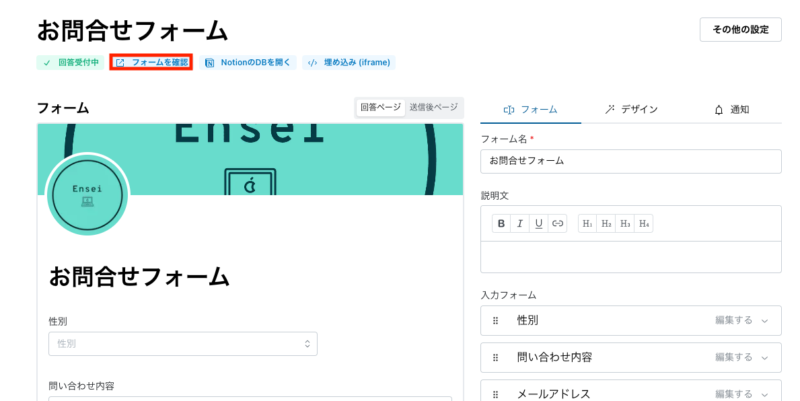Click the 回答受付中 status badge
This screenshot has width=800, height=401.
pos(70,62)
